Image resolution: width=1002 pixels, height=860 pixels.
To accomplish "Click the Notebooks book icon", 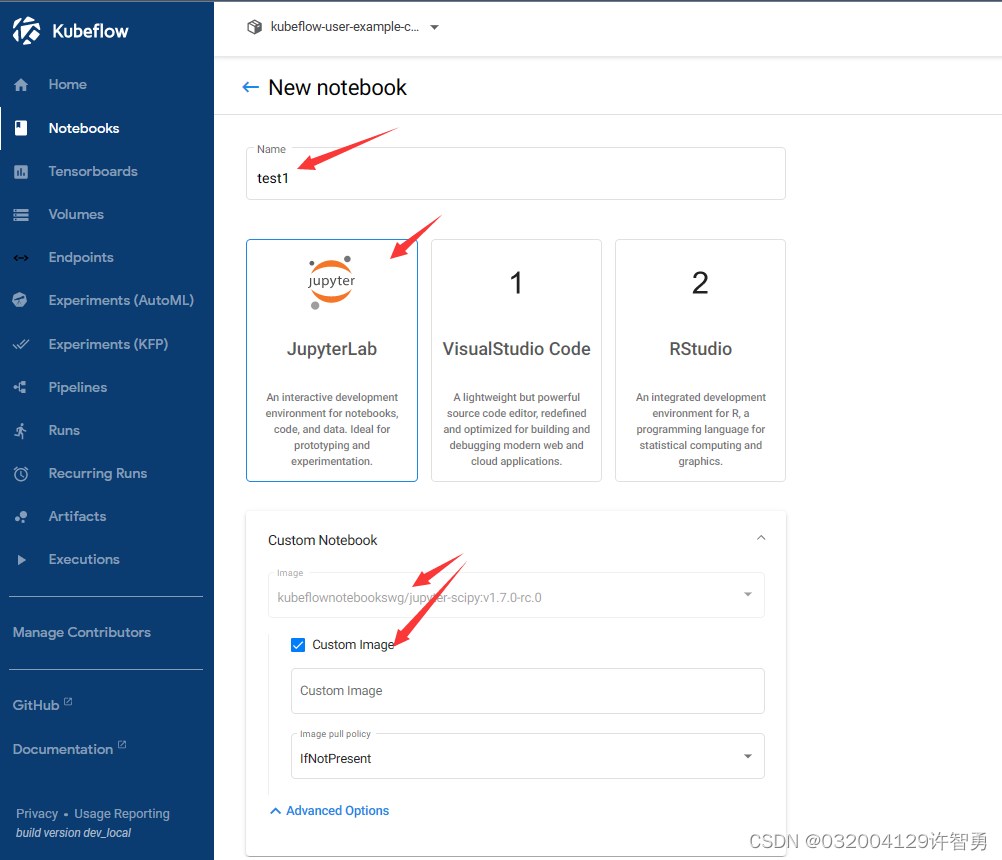I will tap(21, 128).
